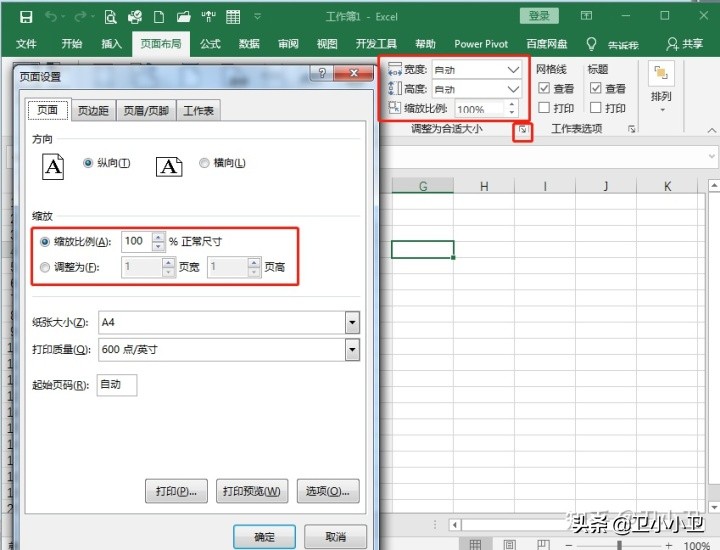Viewport: 720px width, 550px height.
Task: Open the File tab
Action: click(26, 44)
